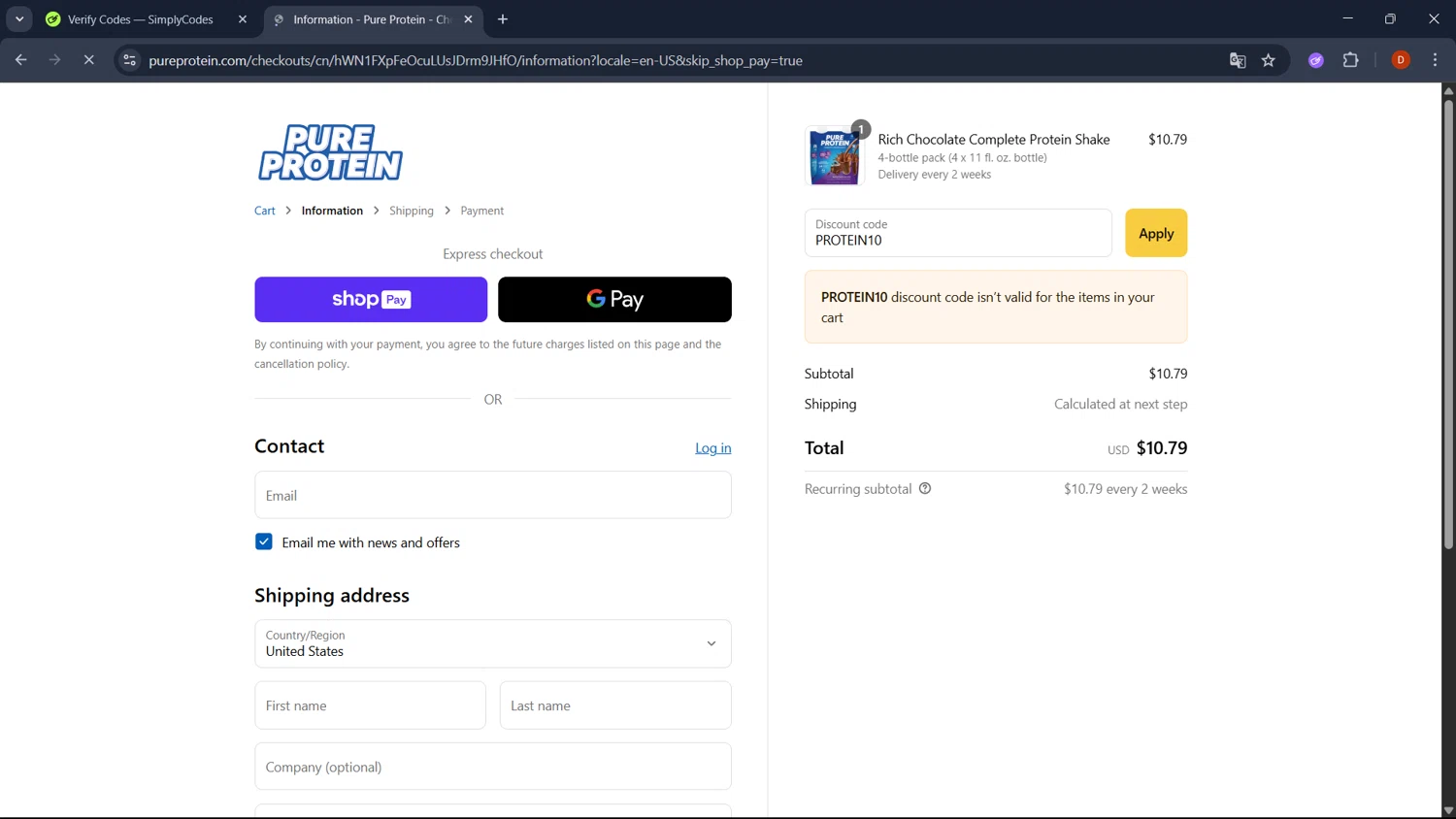
Task: Open site information icon in address bar
Action: 129,60
